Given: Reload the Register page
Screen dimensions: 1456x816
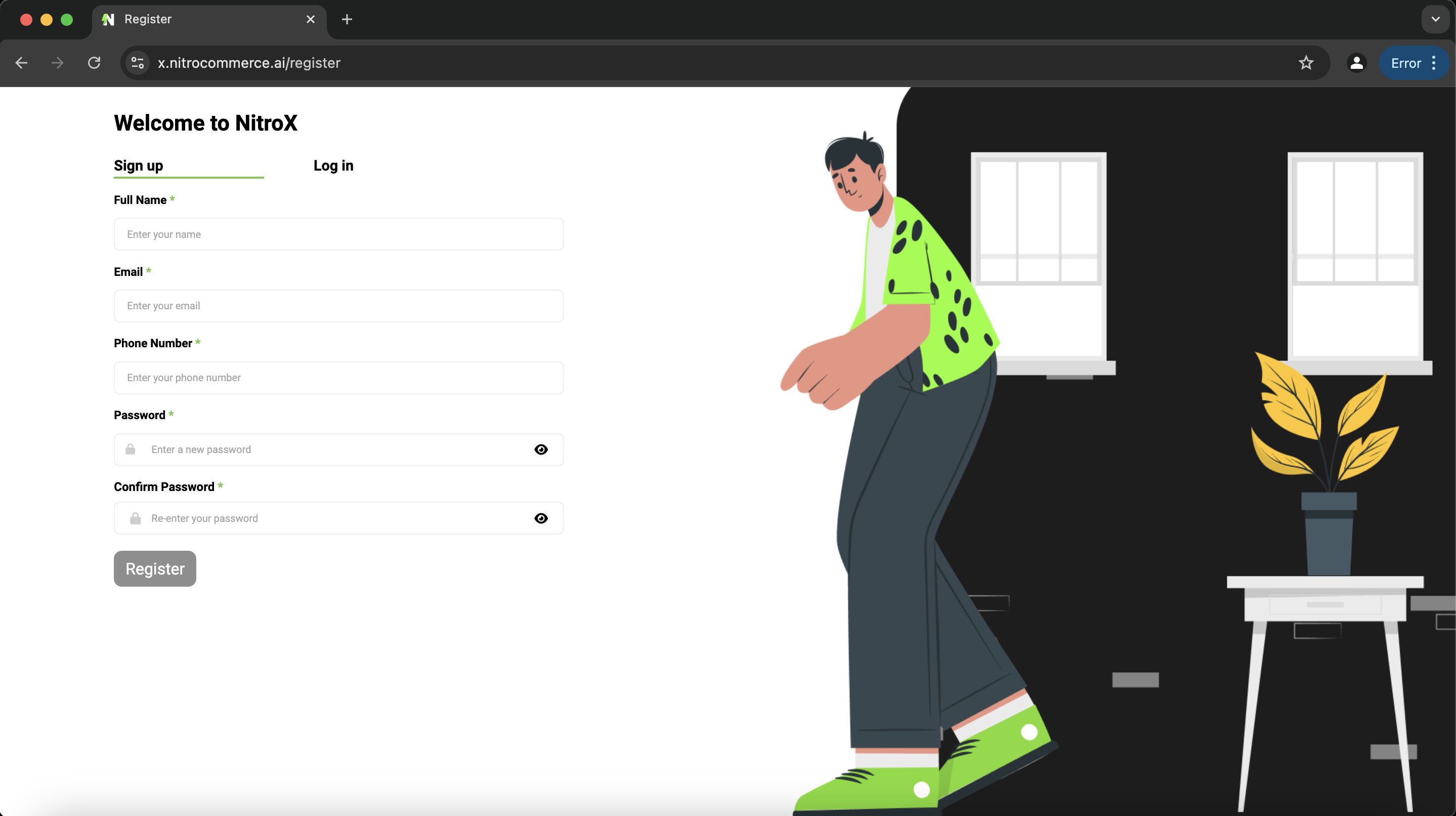Looking at the screenshot, I should [x=95, y=63].
